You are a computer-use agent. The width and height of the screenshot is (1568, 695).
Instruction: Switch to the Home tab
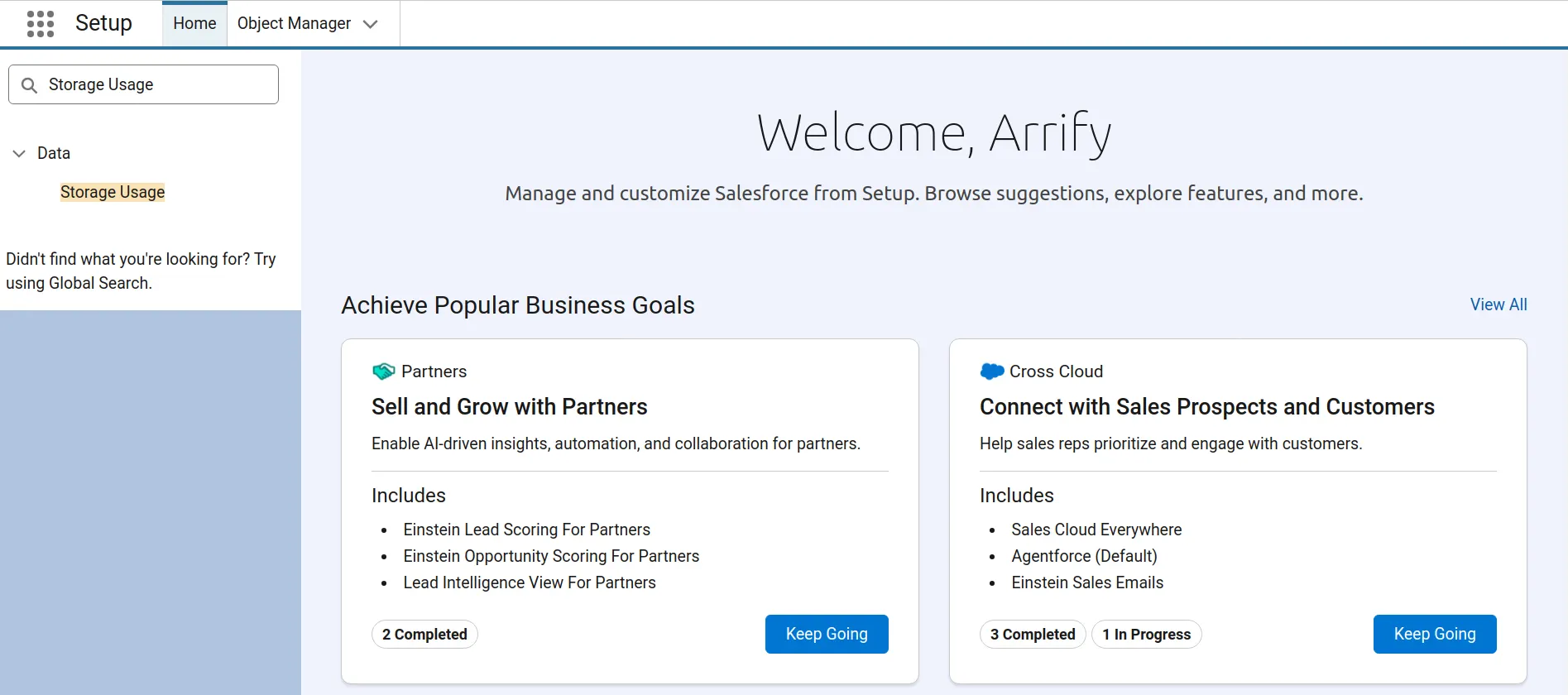[x=194, y=24]
